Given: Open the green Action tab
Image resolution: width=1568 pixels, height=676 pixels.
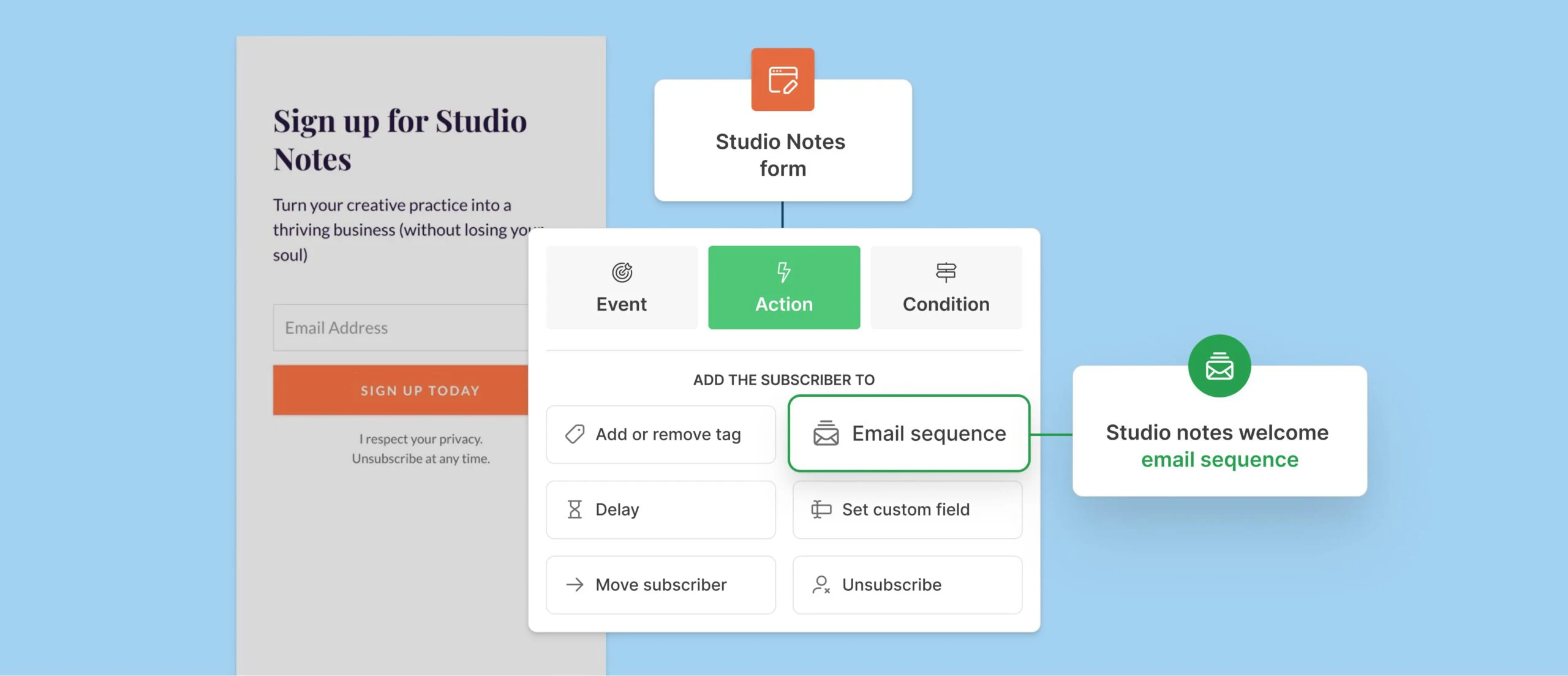Looking at the screenshot, I should [783, 288].
